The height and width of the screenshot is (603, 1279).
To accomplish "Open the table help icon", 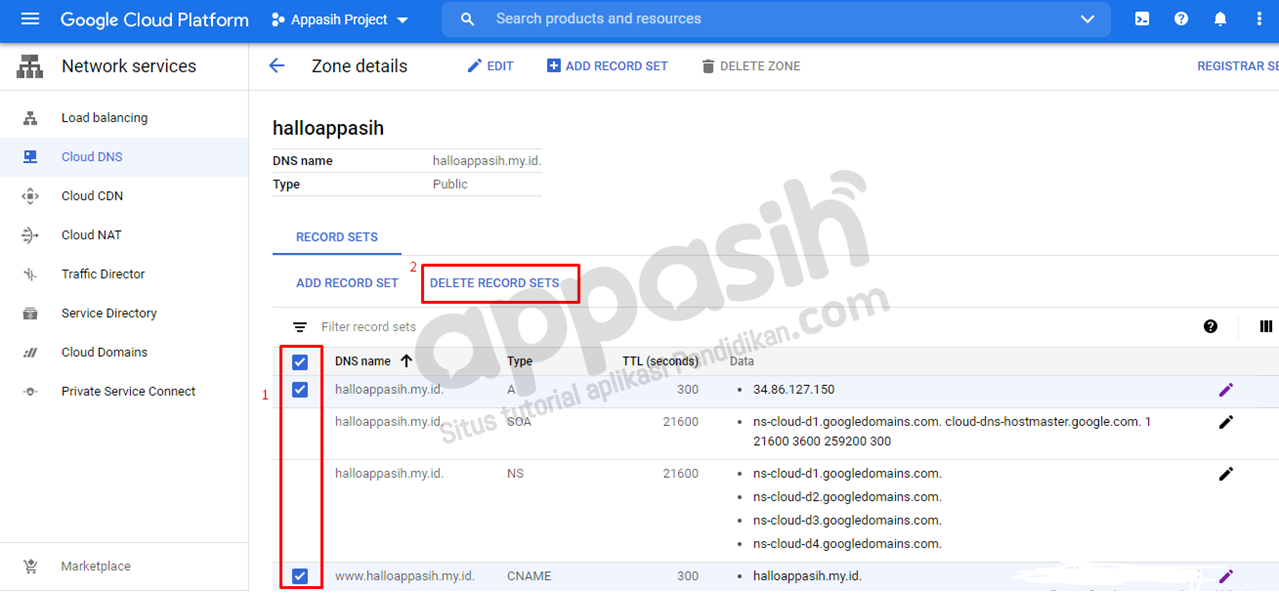I will (x=1211, y=326).
